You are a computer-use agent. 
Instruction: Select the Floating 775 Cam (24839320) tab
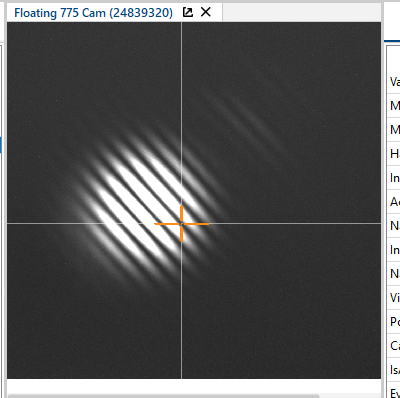tap(93, 13)
